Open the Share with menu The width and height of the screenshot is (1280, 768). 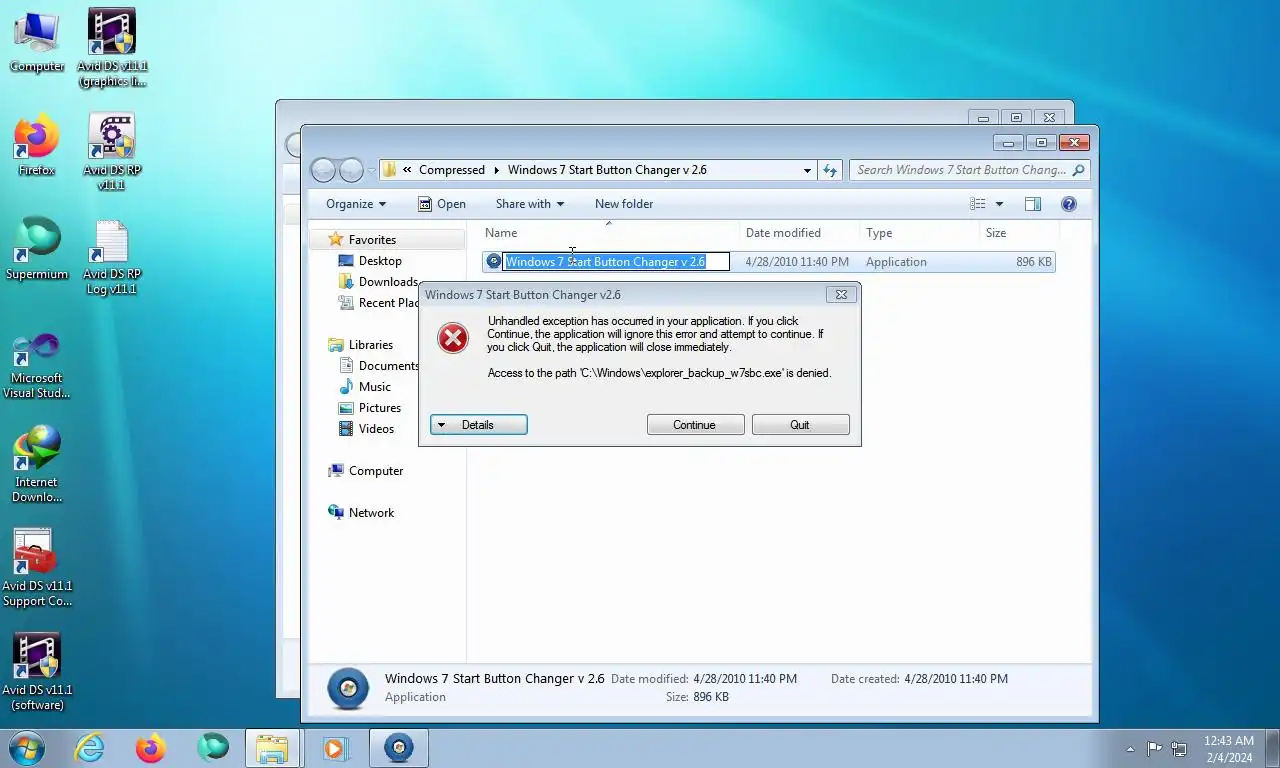pyautogui.click(x=529, y=204)
